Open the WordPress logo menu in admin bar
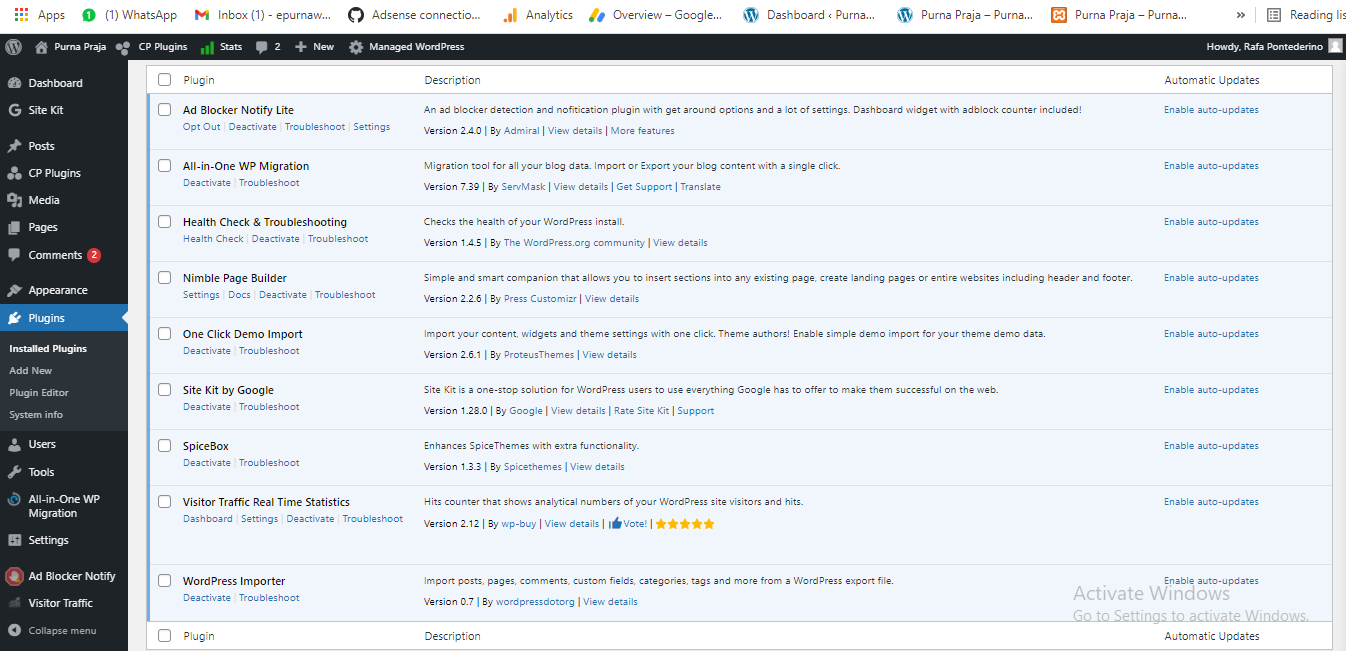 pyautogui.click(x=13, y=47)
